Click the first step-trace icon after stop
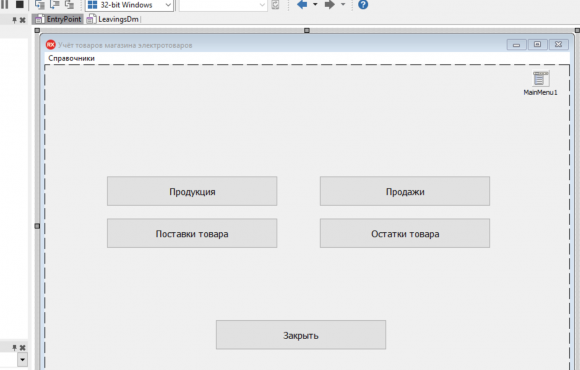580x370 pixels. click(39, 4)
